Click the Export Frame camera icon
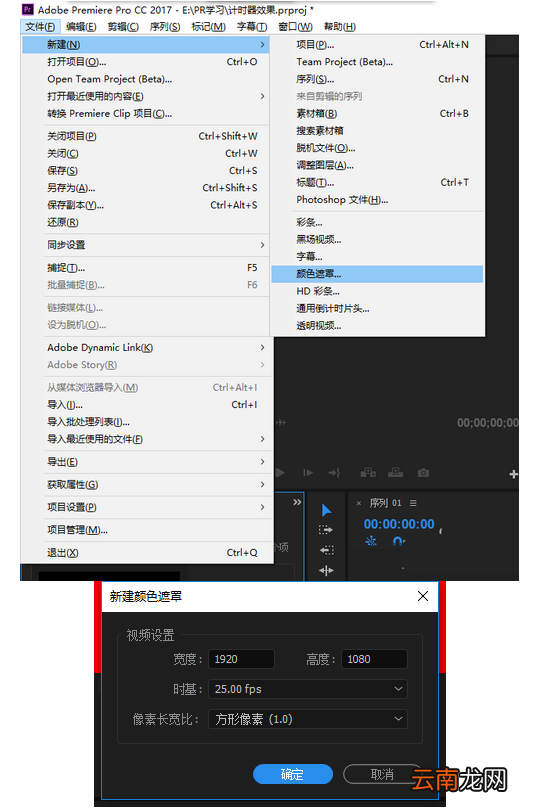544x808 pixels. (423, 473)
